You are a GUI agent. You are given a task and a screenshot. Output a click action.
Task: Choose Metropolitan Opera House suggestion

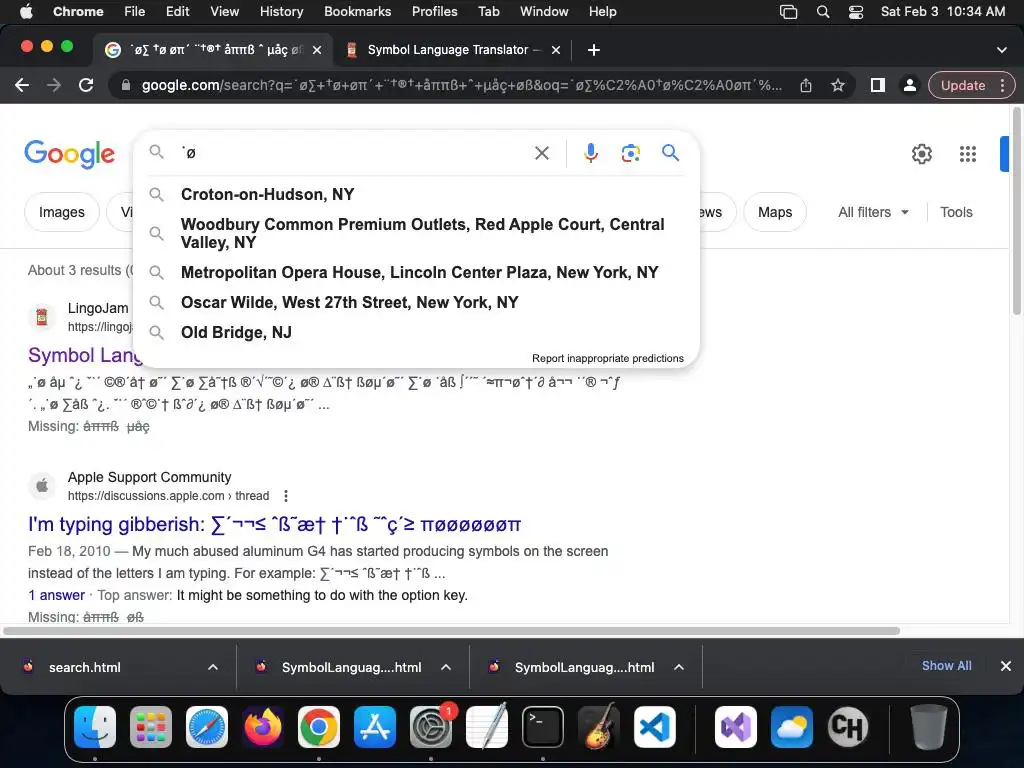(x=415, y=272)
